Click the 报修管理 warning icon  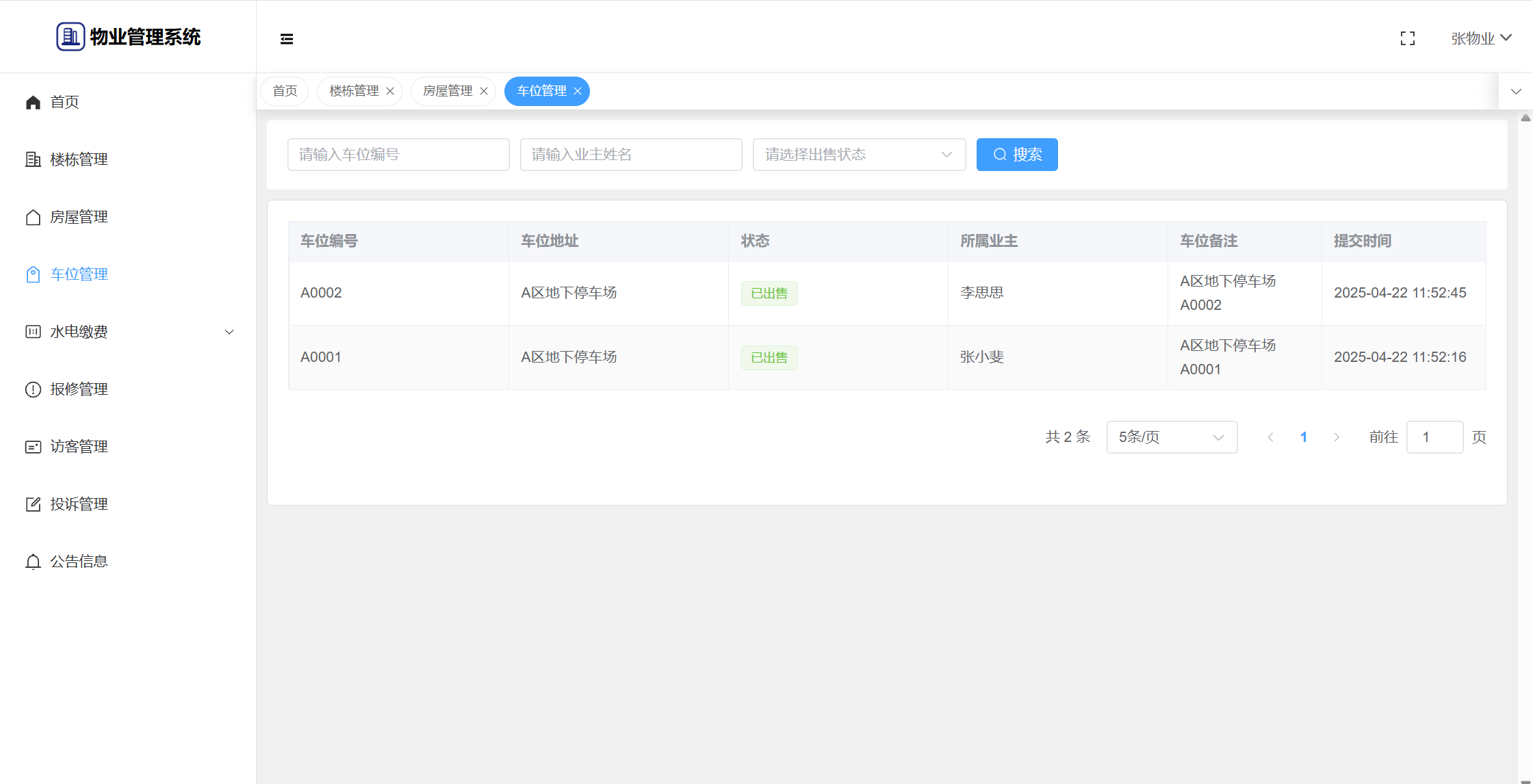pos(33,389)
